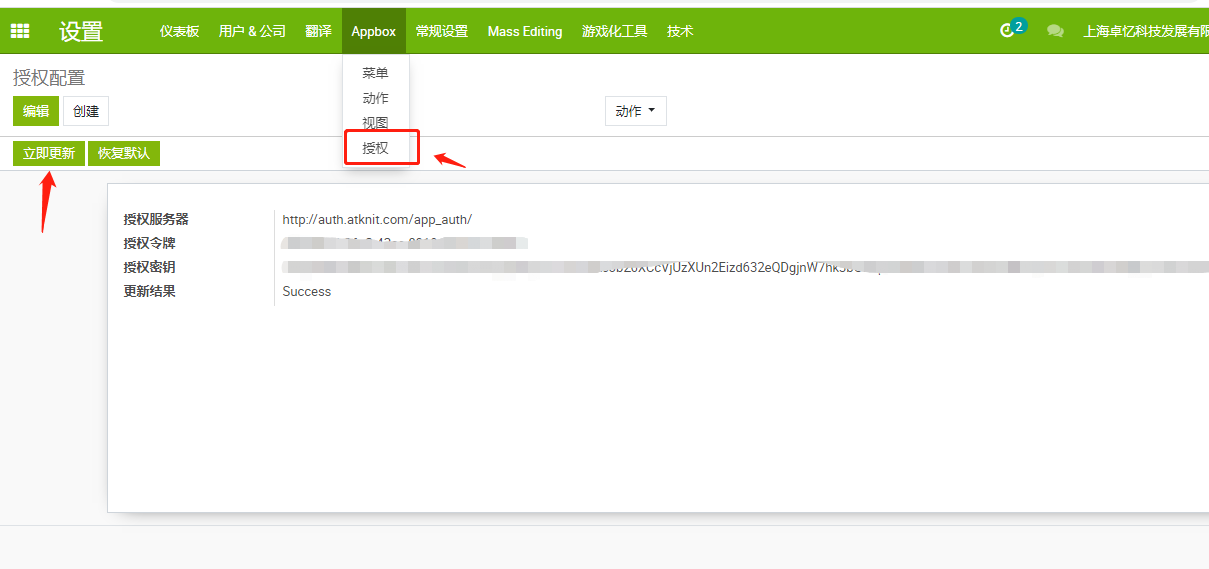Open the company switcher 上海卓忆科技发展
1209x569 pixels.
coord(1145,31)
